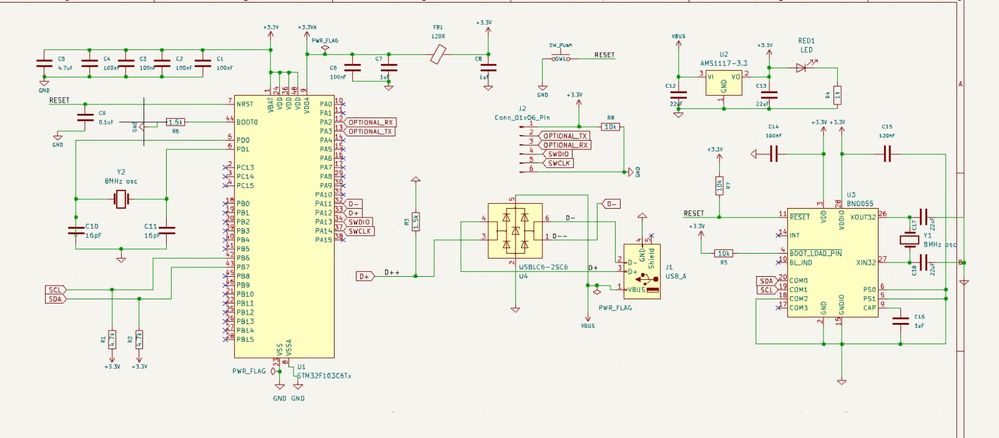Select capacitor C17 at XOUT32
The height and width of the screenshot is (438, 999).
coord(924,216)
